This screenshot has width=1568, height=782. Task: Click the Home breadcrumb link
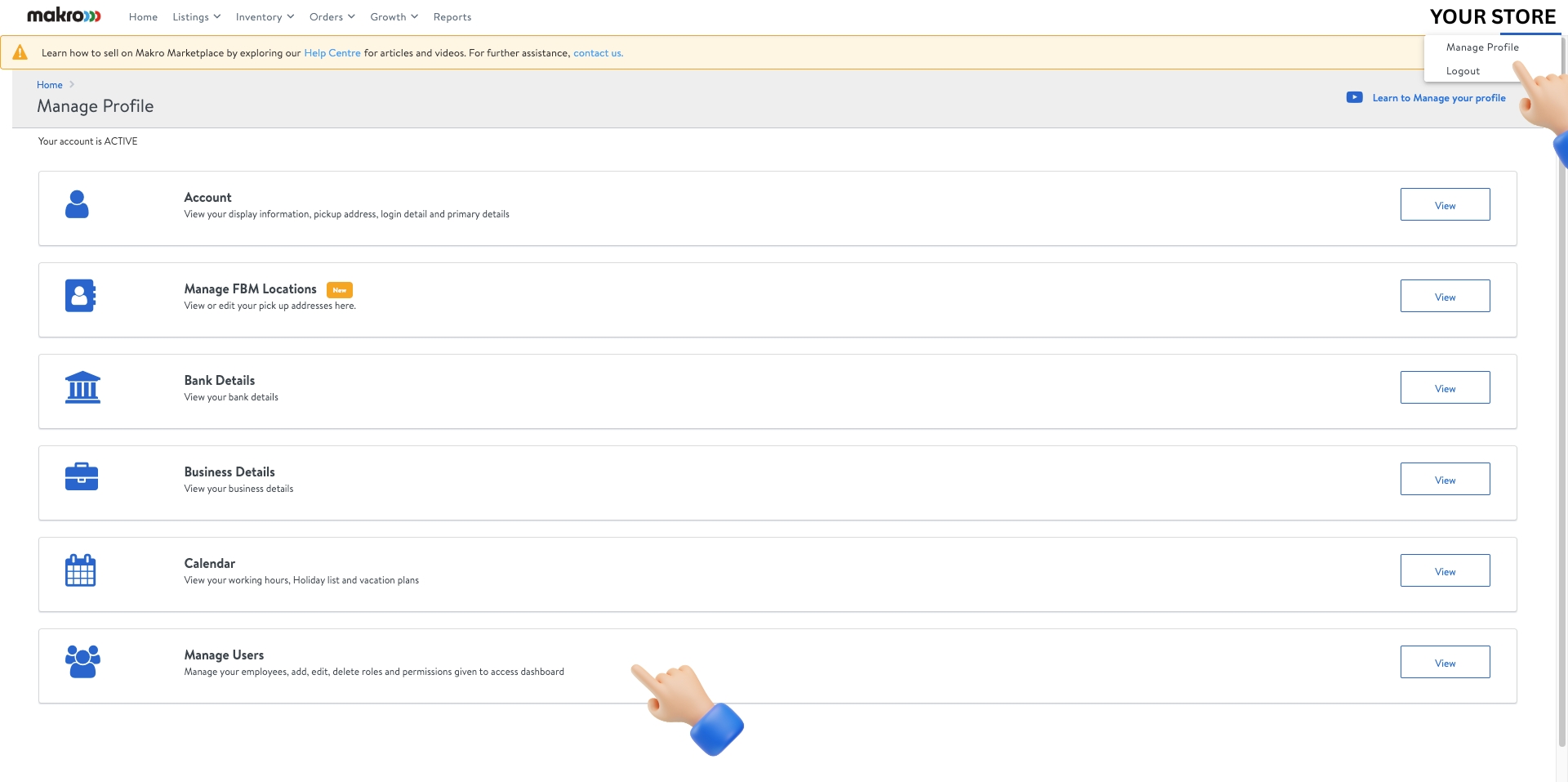click(49, 84)
